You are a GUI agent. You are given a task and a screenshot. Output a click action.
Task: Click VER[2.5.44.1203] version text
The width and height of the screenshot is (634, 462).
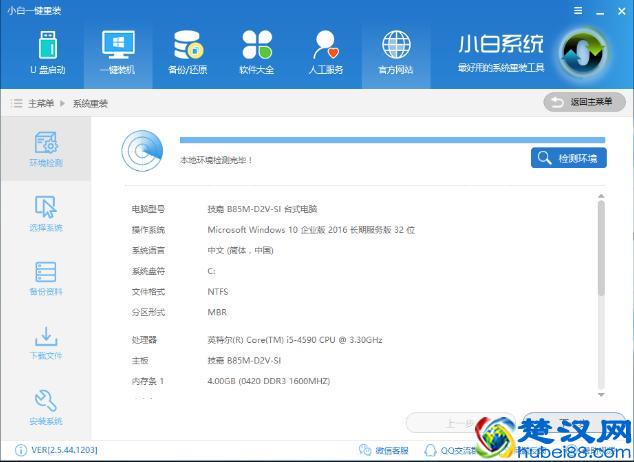[64, 450]
